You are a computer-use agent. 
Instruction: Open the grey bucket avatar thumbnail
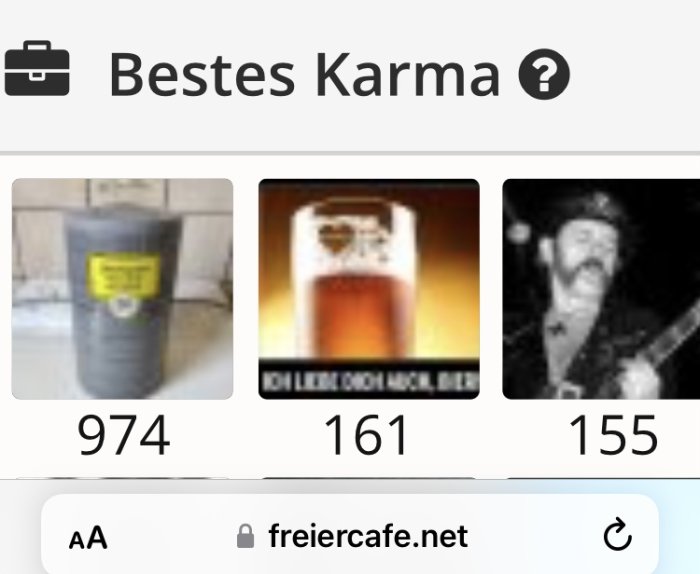pyautogui.click(x=122, y=289)
